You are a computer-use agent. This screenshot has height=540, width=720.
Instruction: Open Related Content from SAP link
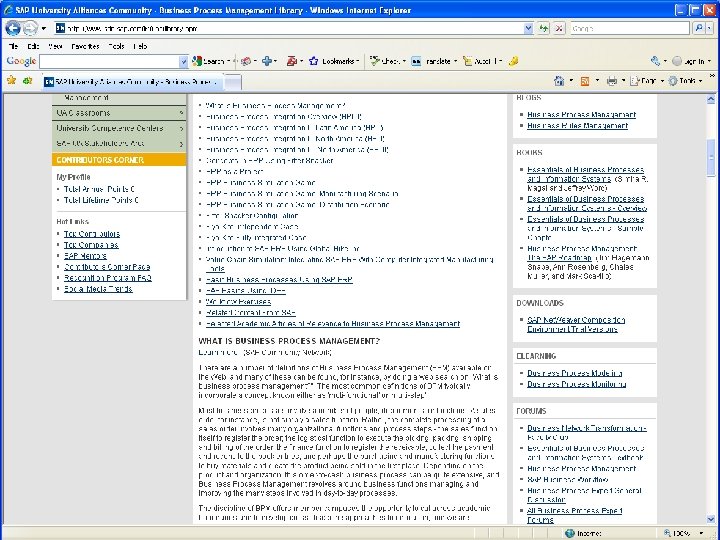coord(251,313)
